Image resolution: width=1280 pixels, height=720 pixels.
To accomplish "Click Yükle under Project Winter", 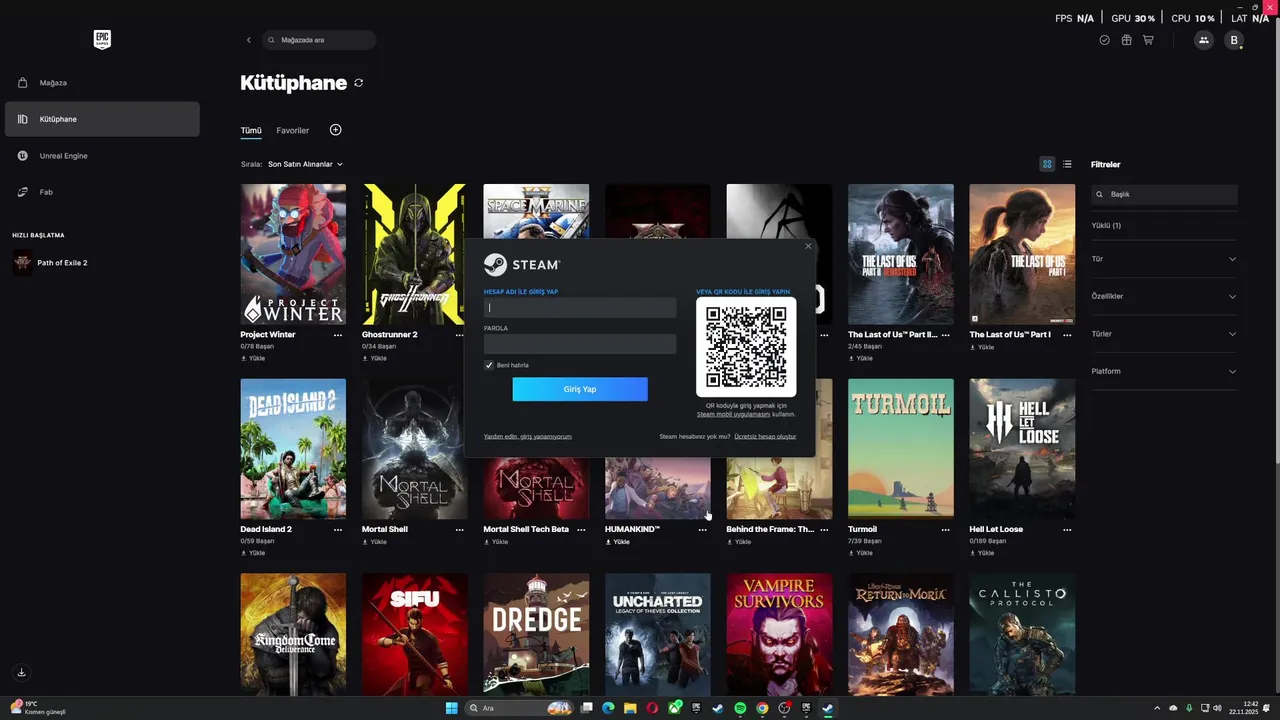I will pyautogui.click(x=253, y=358).
